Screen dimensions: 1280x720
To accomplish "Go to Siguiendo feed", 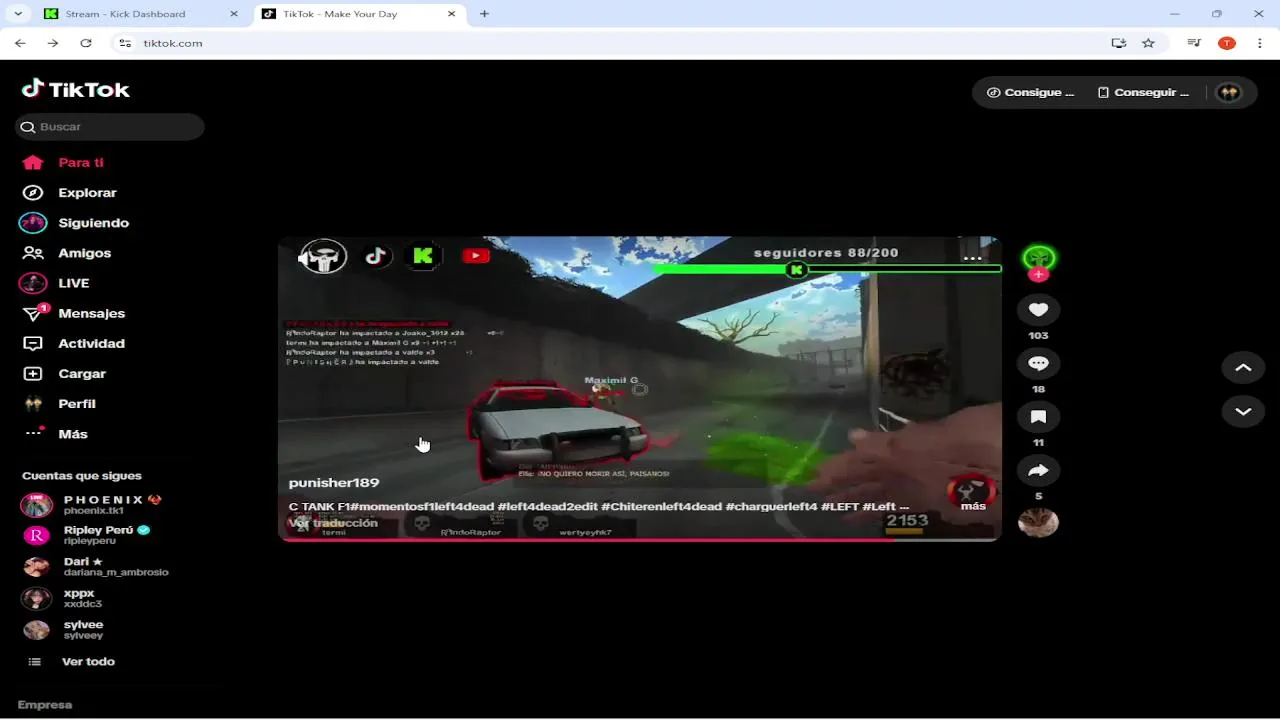I will pos(76,223).
